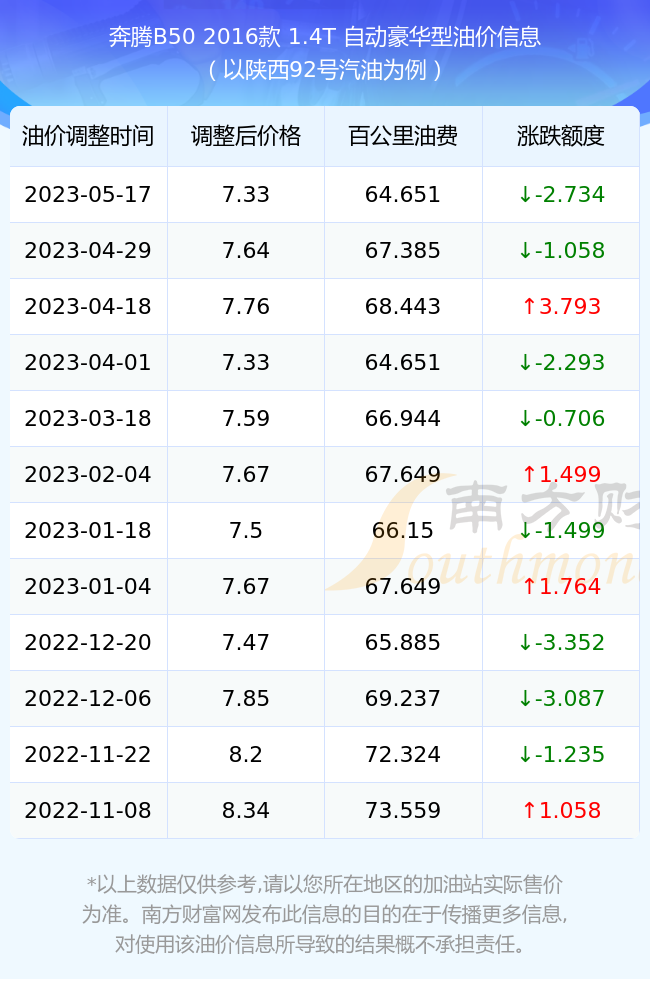This screenshot has height=1000, width=650.
Task: Click the green change value ↓-1.058
Action: [561, 251]
